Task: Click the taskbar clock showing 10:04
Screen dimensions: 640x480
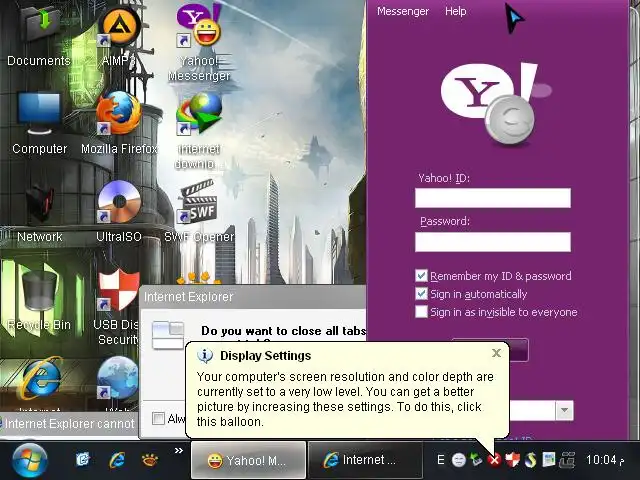Action: point(605,460)
